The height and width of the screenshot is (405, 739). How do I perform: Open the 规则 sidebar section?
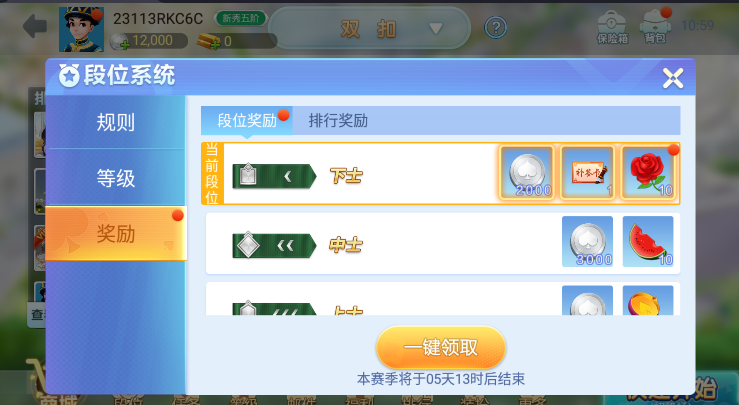[115, 122]
